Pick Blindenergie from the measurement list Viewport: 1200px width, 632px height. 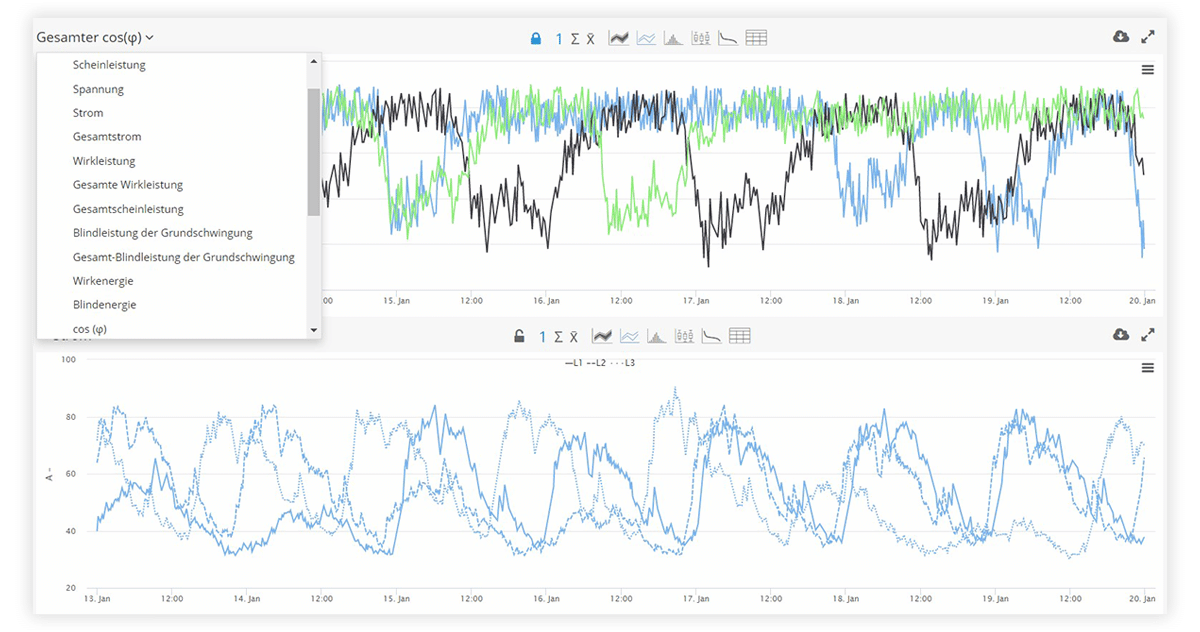(104, 305)
